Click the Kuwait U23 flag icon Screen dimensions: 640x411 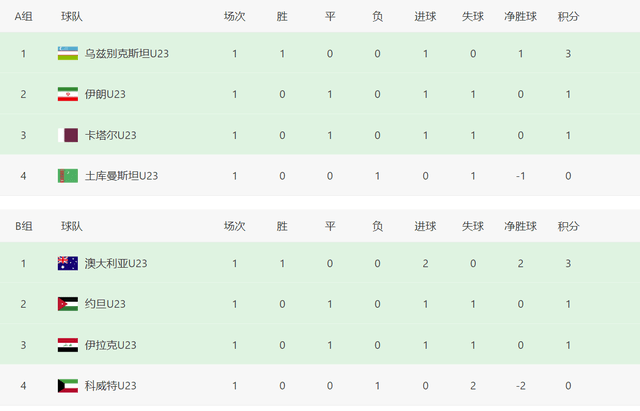coord(68,386)
